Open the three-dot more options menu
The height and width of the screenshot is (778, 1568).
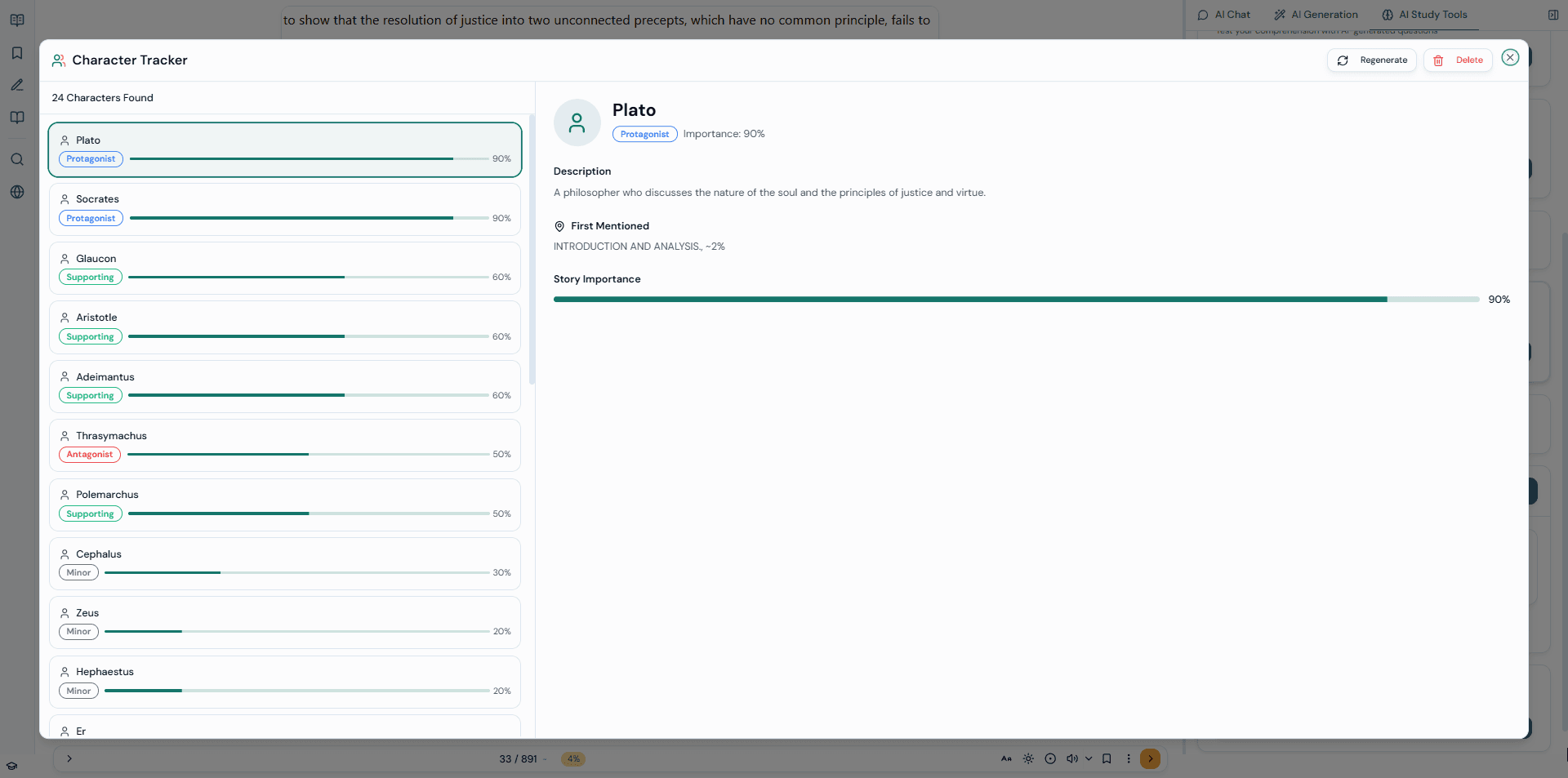coord(1129,758)
